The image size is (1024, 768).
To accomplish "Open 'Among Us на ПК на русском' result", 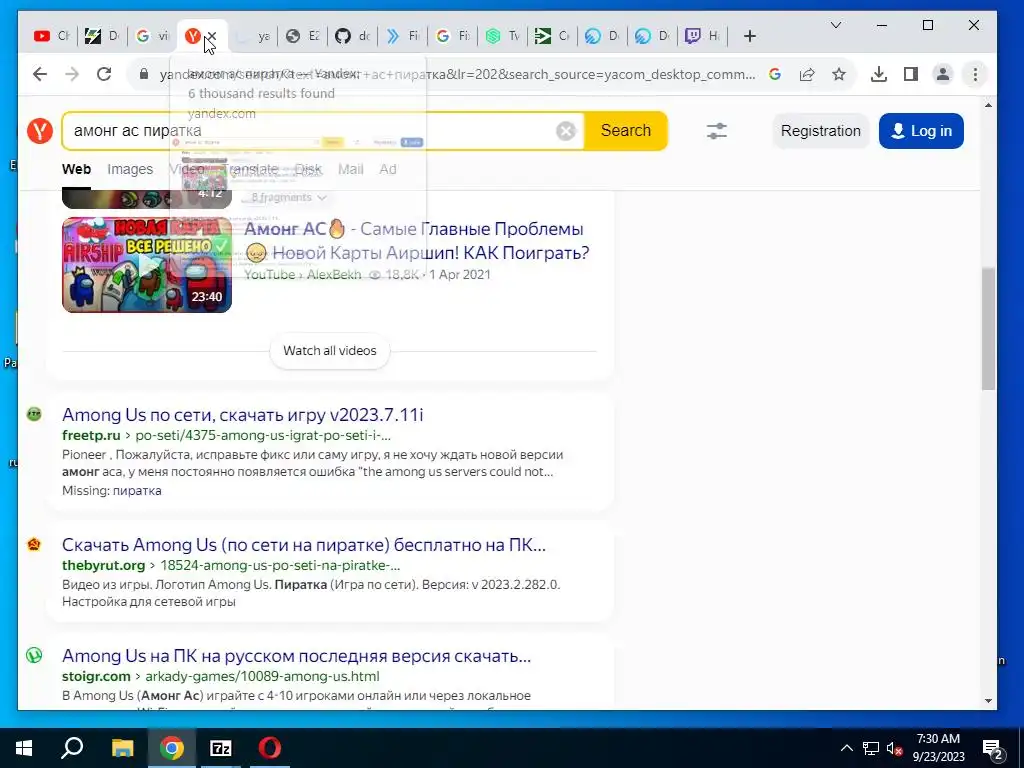I will (296, 656).
